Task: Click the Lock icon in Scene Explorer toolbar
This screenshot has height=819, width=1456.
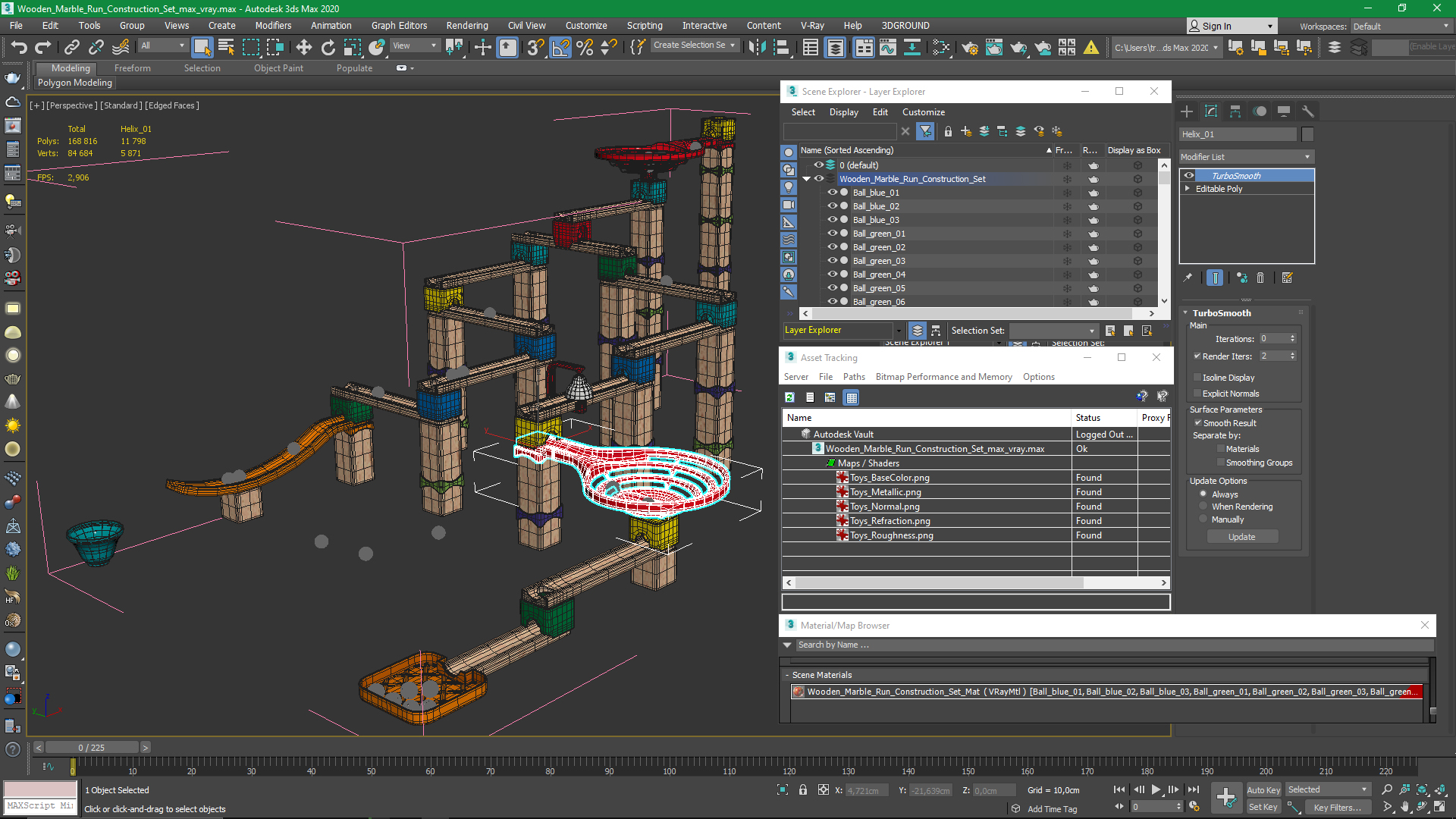Action: click(x=948, y=131)
